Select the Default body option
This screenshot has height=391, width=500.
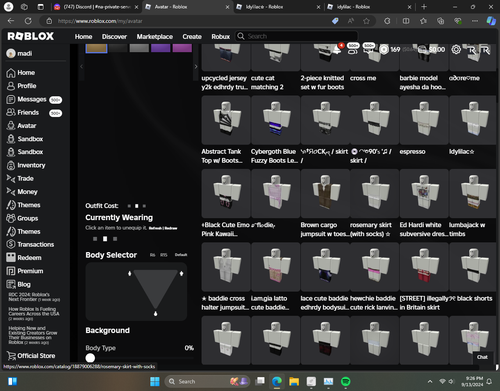pos(181,255)
